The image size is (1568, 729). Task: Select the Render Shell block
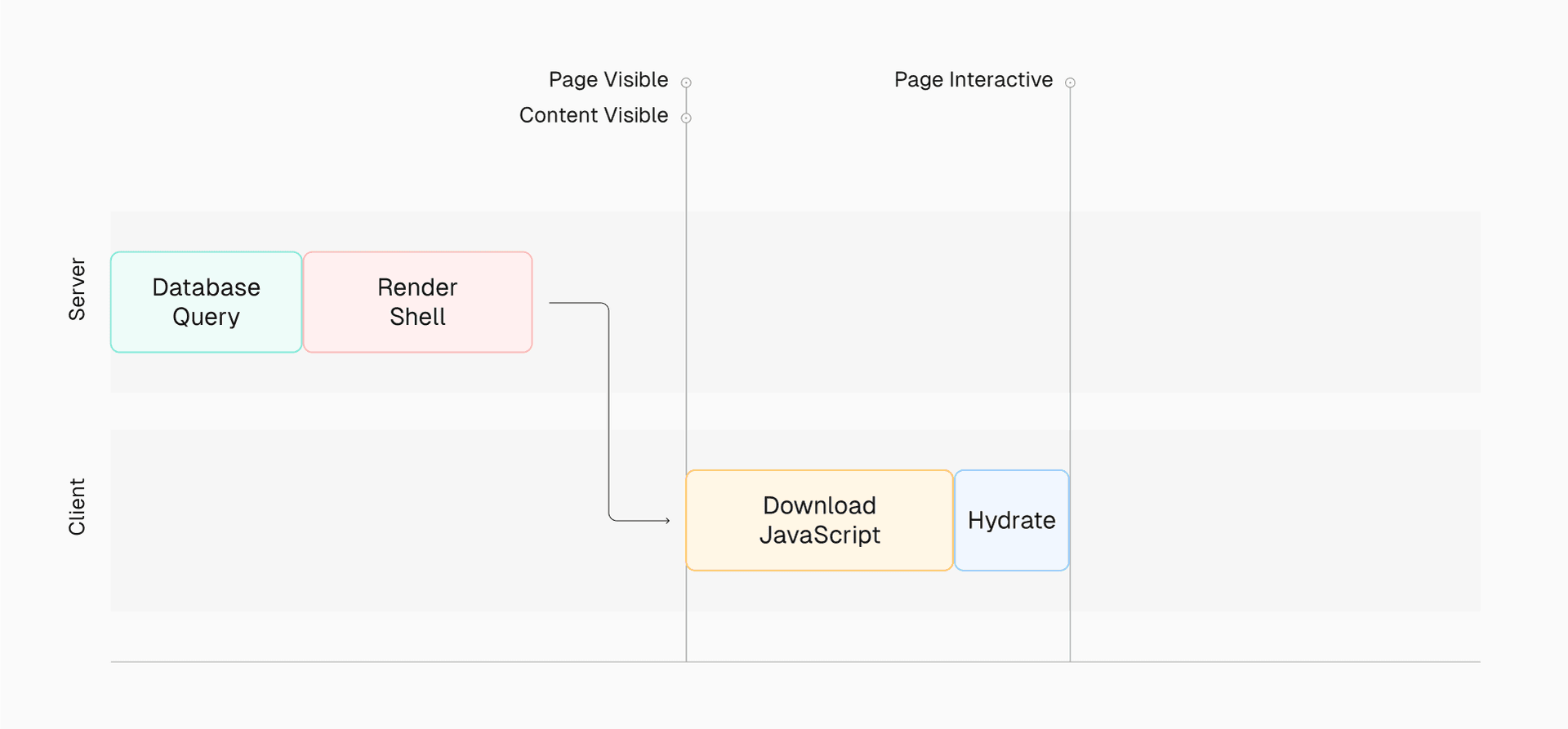click(x=417, y=302)
